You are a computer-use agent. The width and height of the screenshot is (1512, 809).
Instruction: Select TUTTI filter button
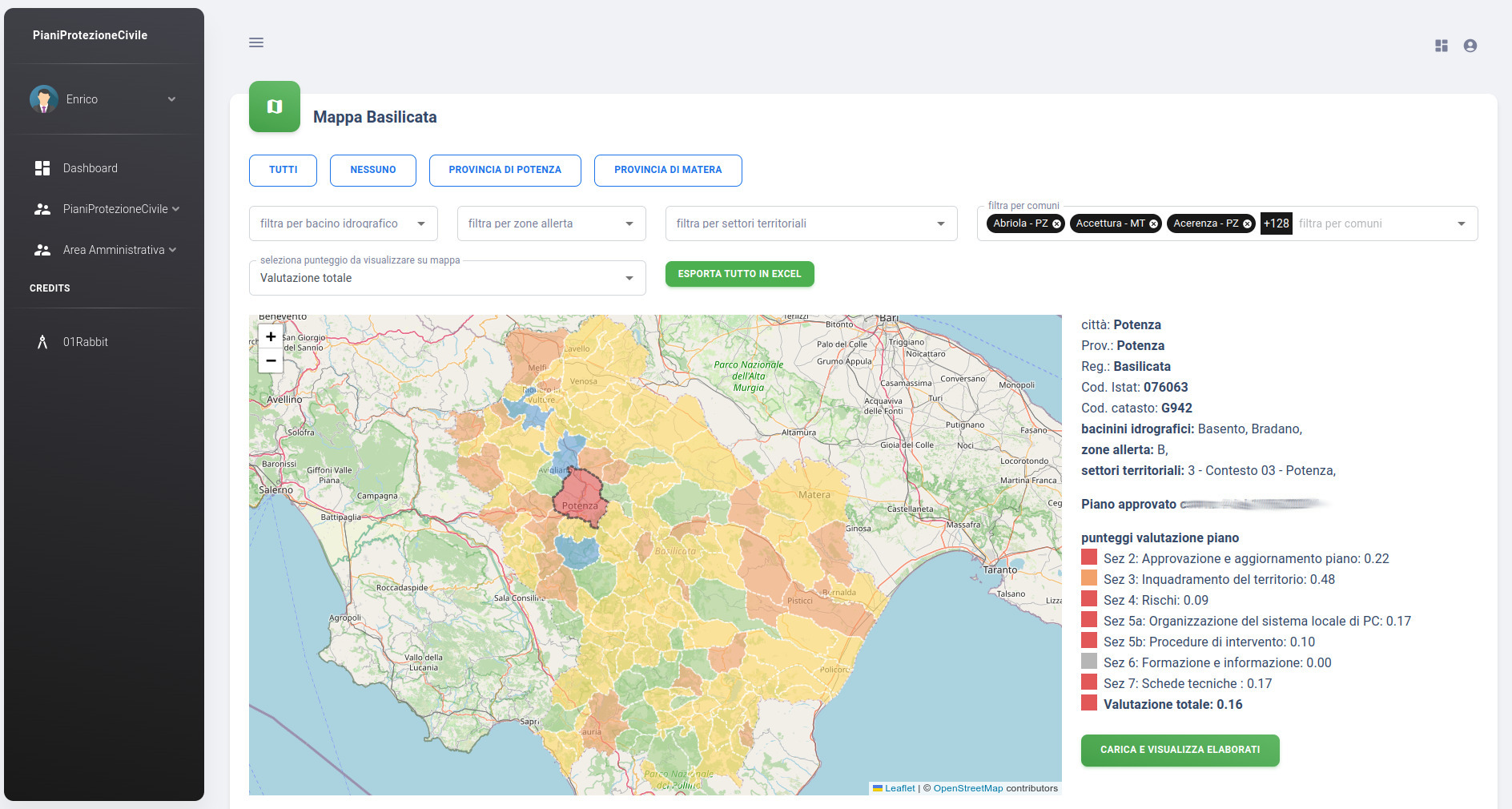(283, 171)
